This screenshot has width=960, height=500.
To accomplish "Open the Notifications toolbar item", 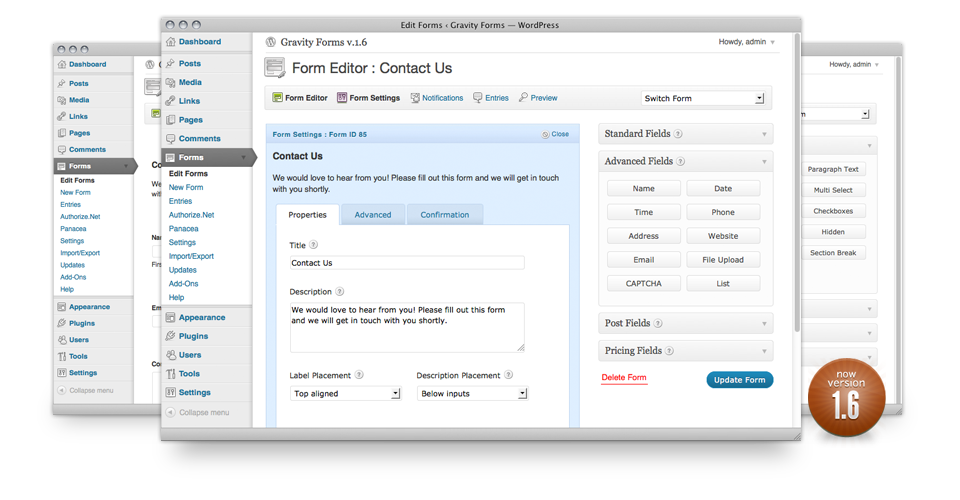I will coord(415,98).
